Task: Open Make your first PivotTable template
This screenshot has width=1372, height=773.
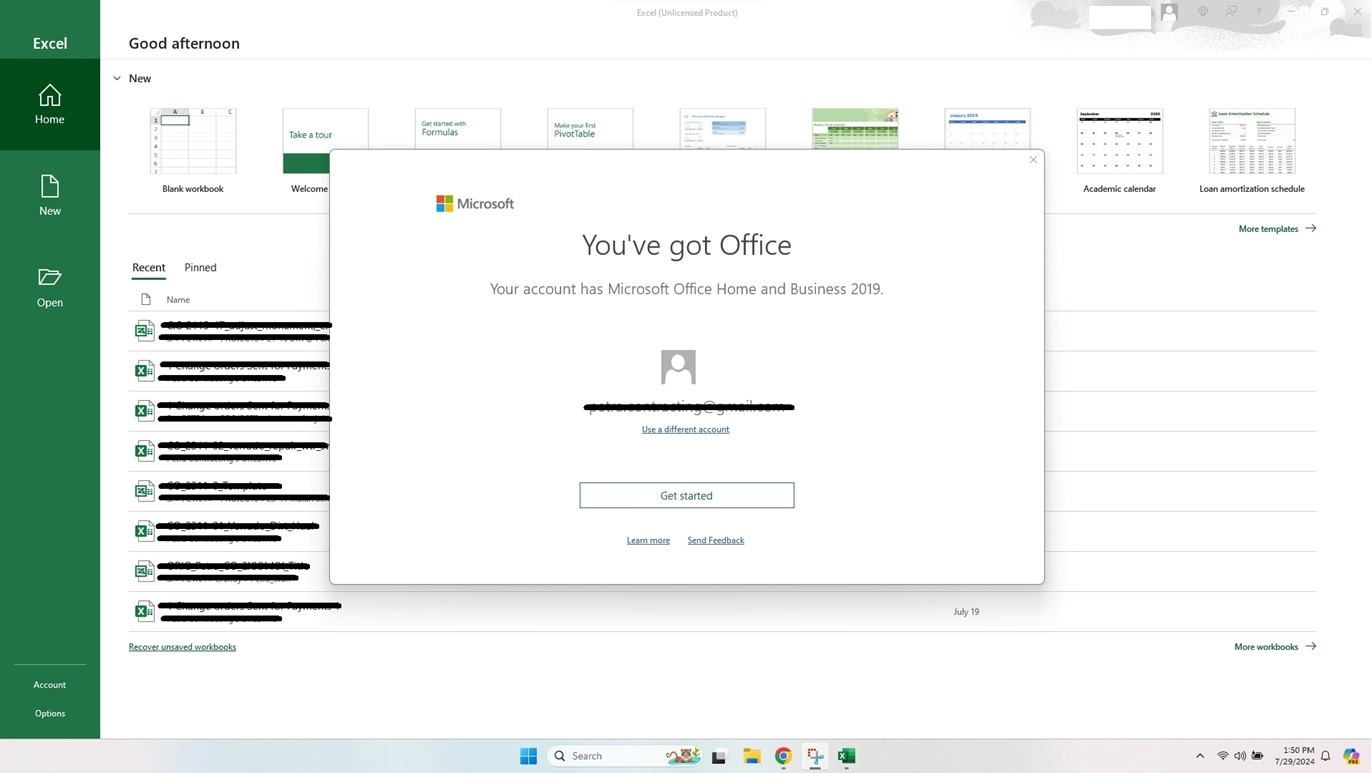Action: [x=590, y=129]
